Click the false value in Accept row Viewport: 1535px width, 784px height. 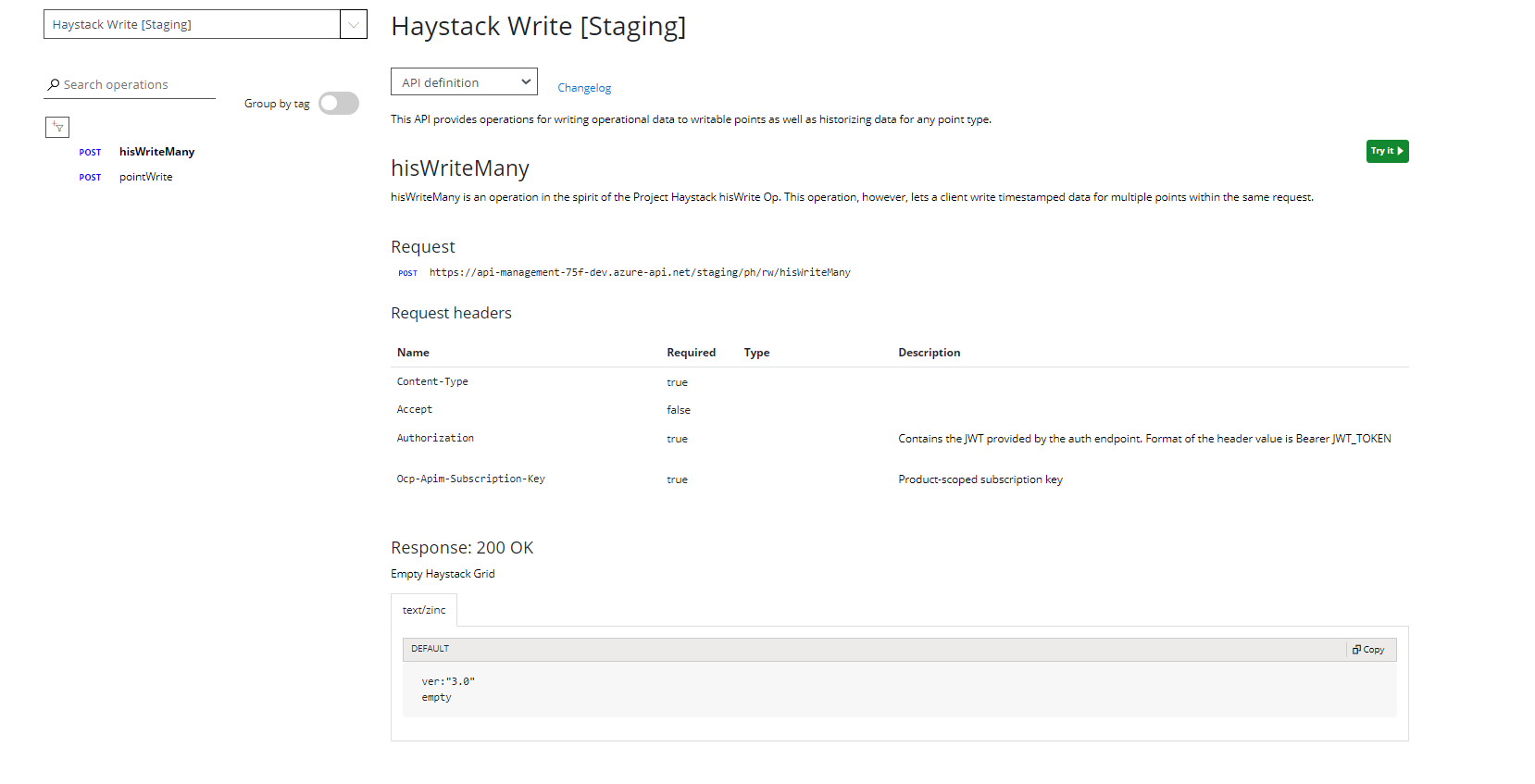679,410
